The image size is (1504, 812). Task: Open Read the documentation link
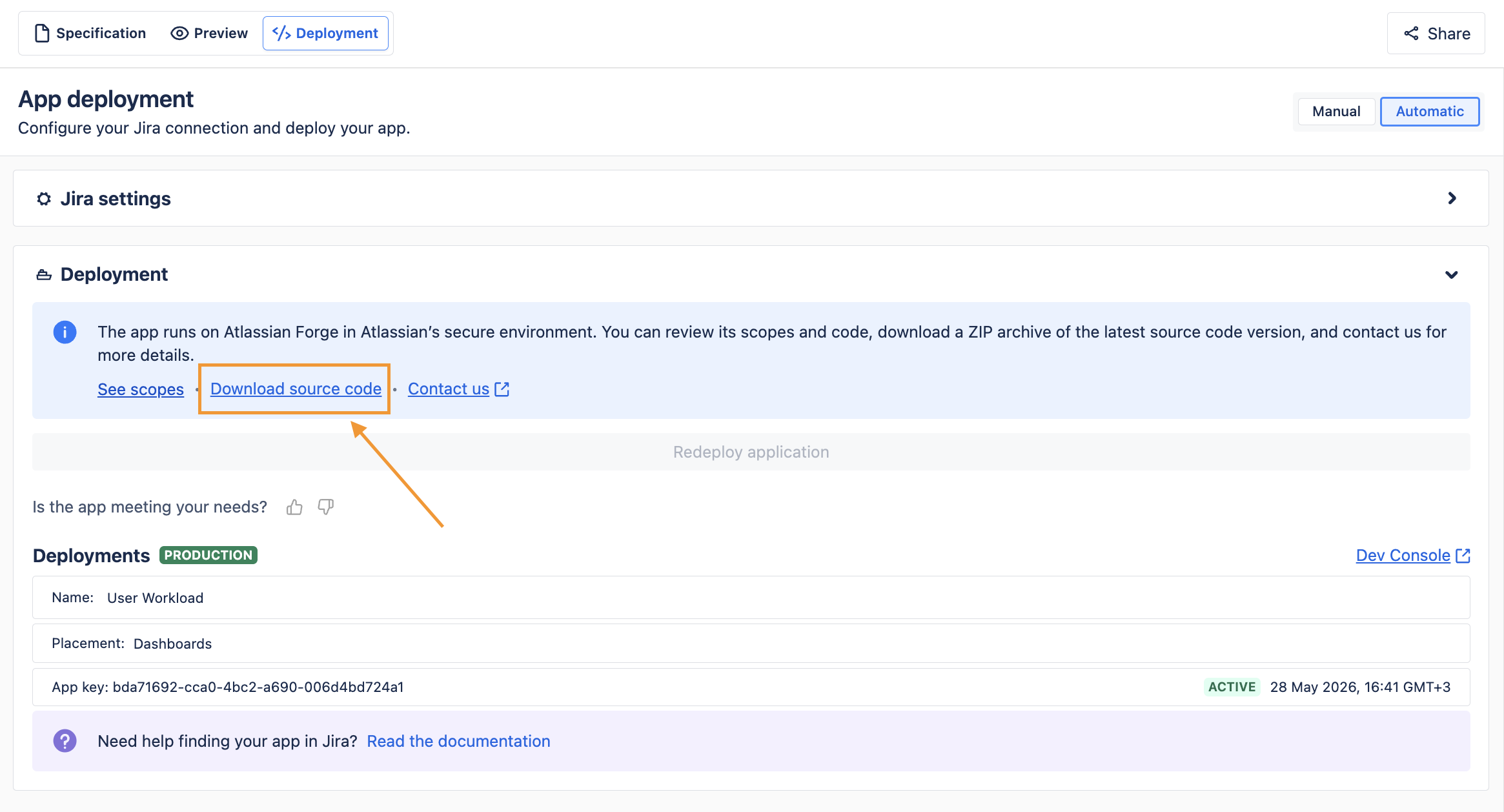tap(458, 741)
